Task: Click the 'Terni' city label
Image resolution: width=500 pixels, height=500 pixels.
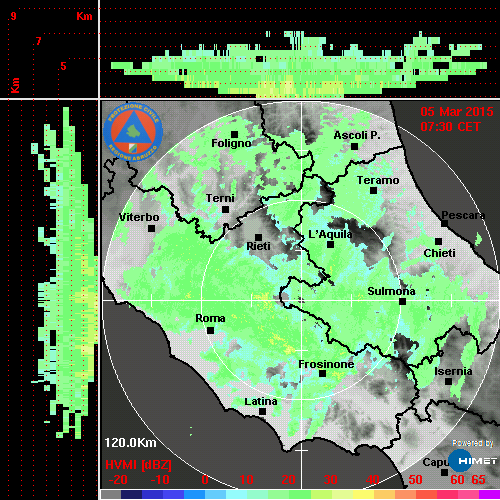Action: (x=220, y=198)
